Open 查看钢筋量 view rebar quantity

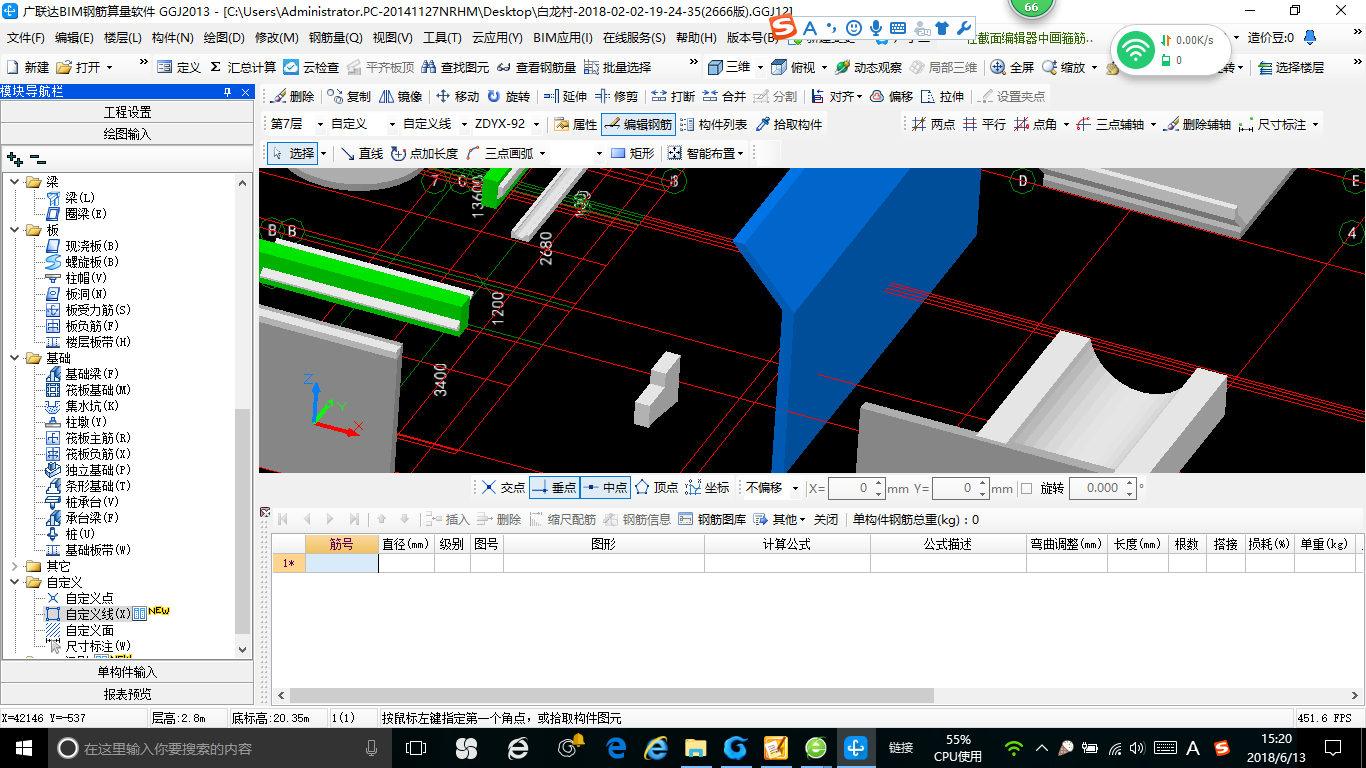537,67
